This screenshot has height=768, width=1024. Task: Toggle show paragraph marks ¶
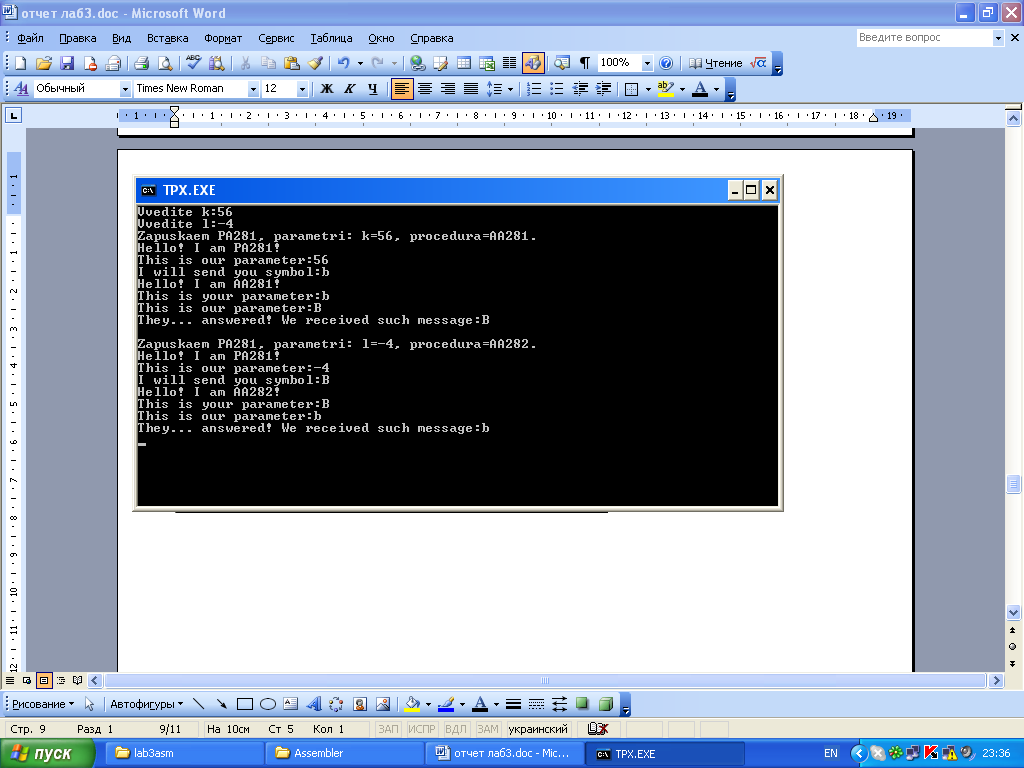(585, 63)
